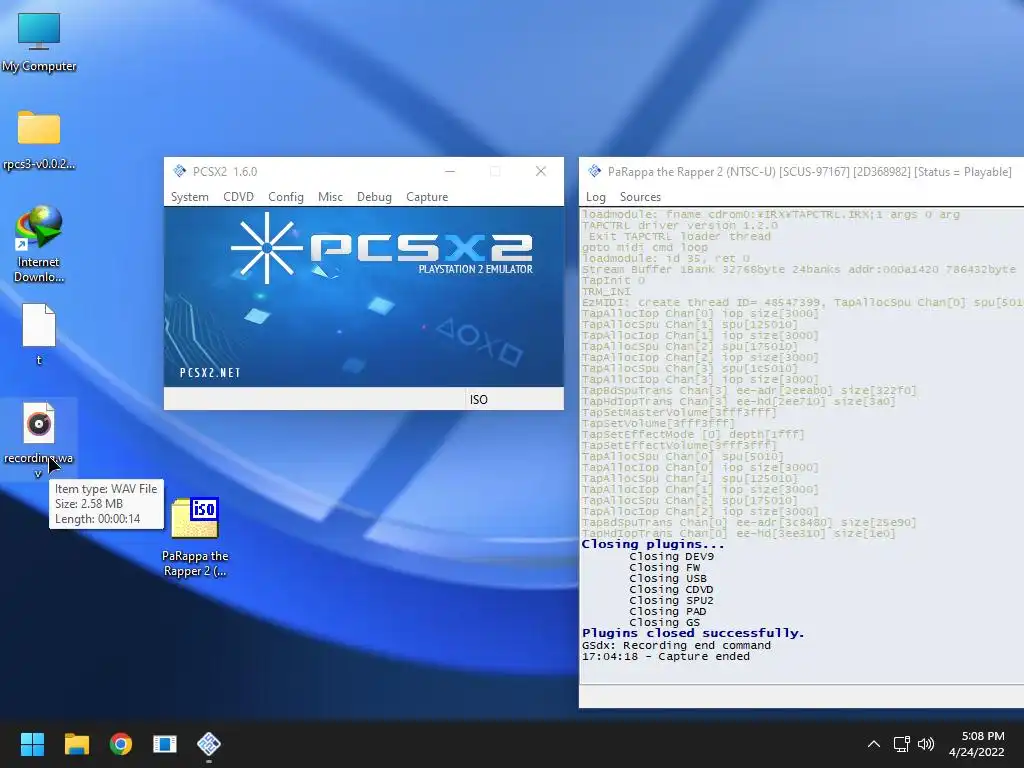1024x768 pixels.
Task: Click the 'Plugins closed successfully.' log line
Action: [693, 633]
